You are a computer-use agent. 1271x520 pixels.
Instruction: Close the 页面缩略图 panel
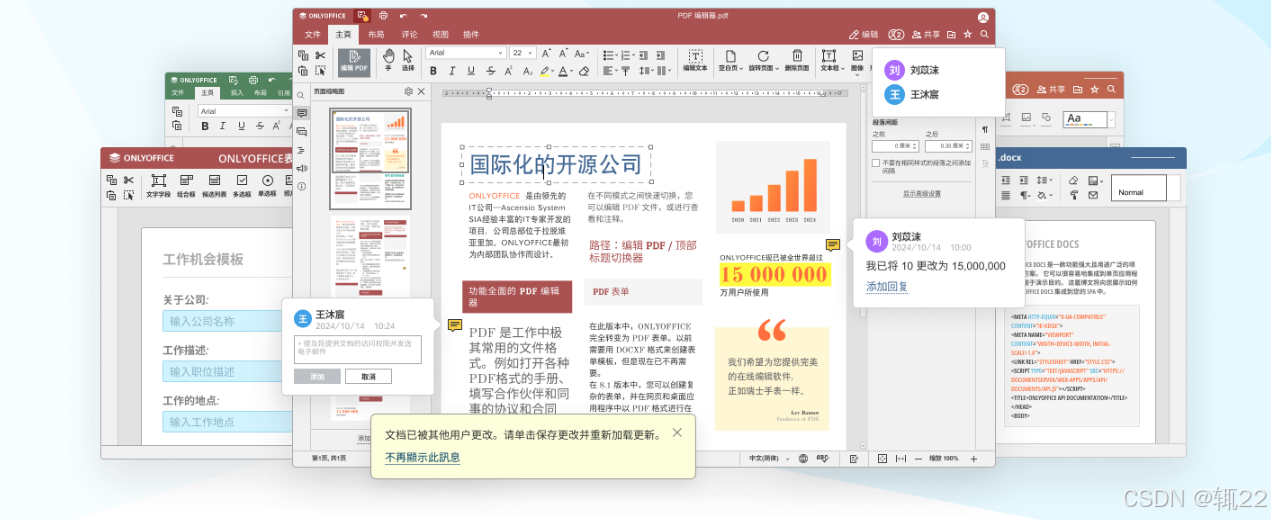(421, 91)
